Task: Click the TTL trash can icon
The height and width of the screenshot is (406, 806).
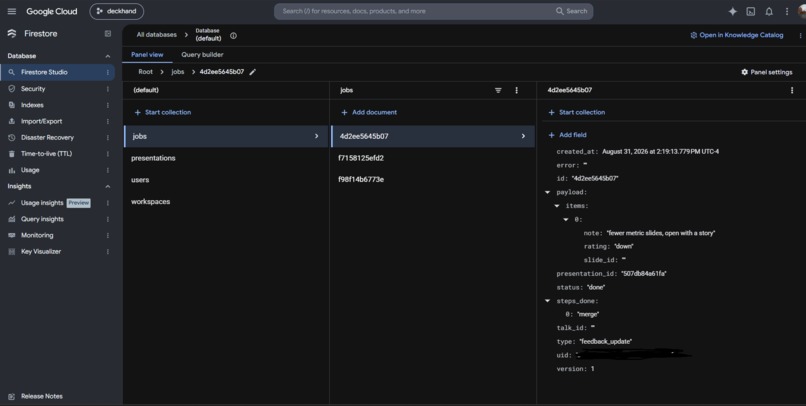Action: tap(12, 154)
